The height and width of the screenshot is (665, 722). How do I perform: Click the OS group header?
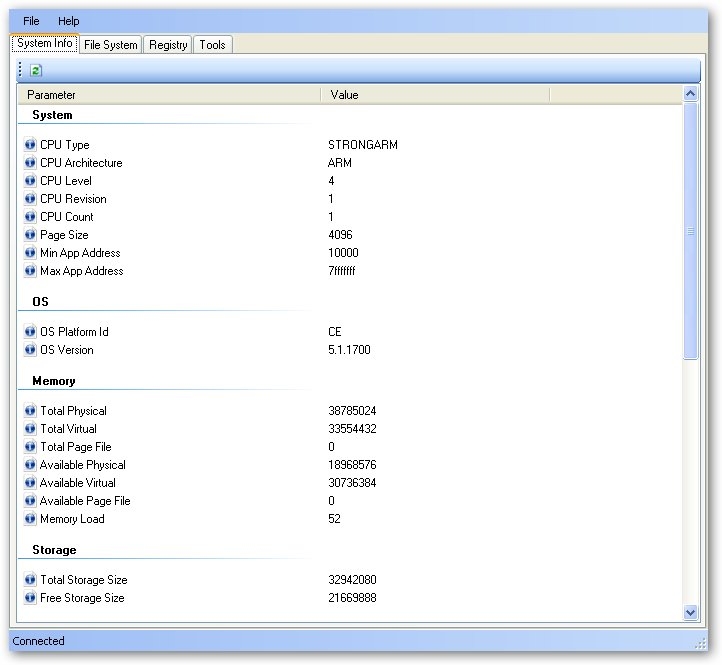pos(40,302)
